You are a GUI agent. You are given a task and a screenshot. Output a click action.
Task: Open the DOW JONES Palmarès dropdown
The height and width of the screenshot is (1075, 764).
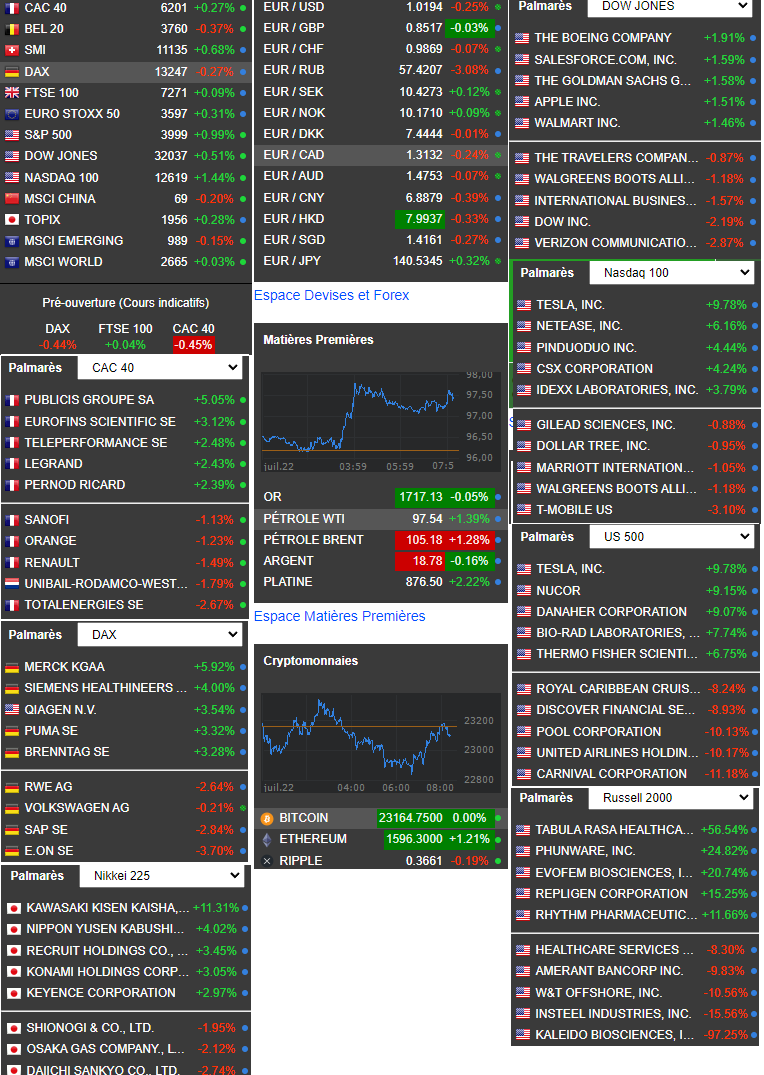[670, 7]
